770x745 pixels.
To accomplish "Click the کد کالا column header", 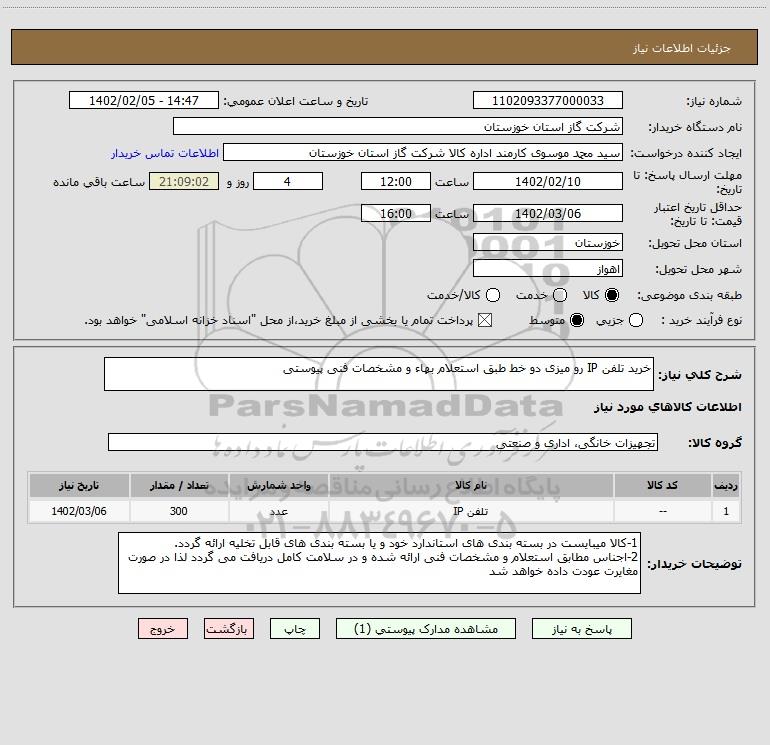I will [x=662, y=485].
